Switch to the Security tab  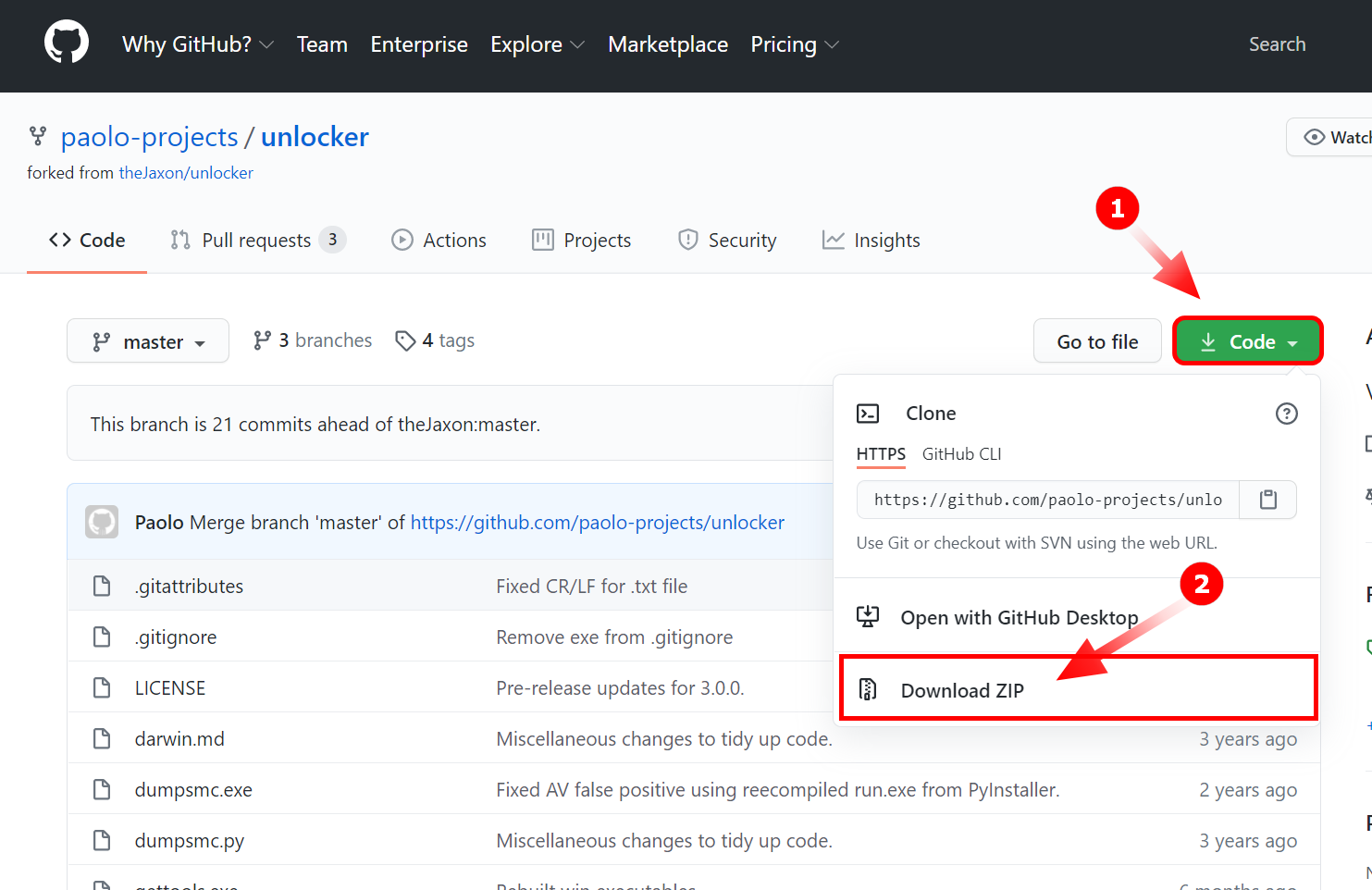tap(727, 241)
